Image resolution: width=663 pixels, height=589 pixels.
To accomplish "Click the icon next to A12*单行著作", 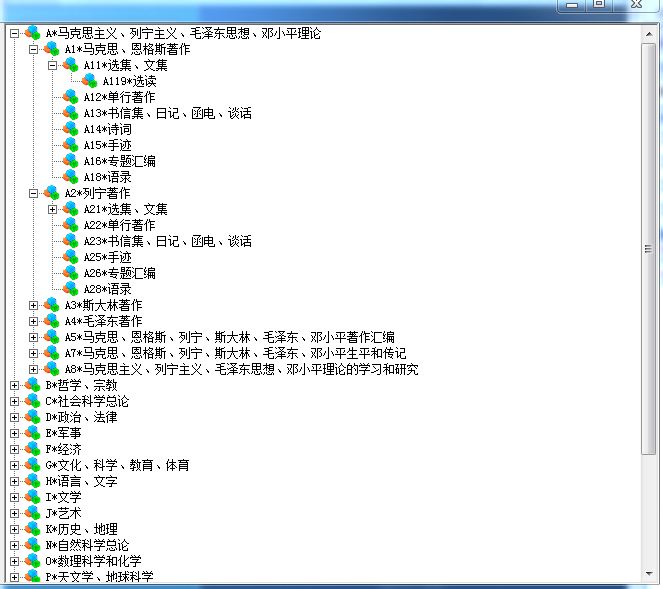I will 71,97.
